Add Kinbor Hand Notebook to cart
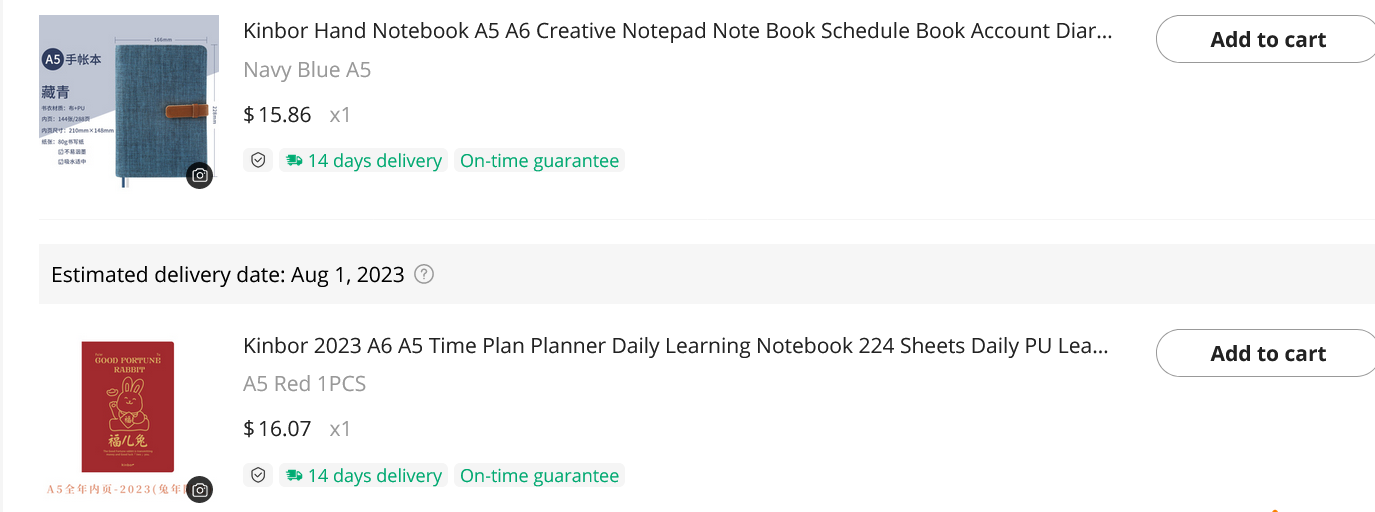The image size is (1375, 512). pos(1267,40)
